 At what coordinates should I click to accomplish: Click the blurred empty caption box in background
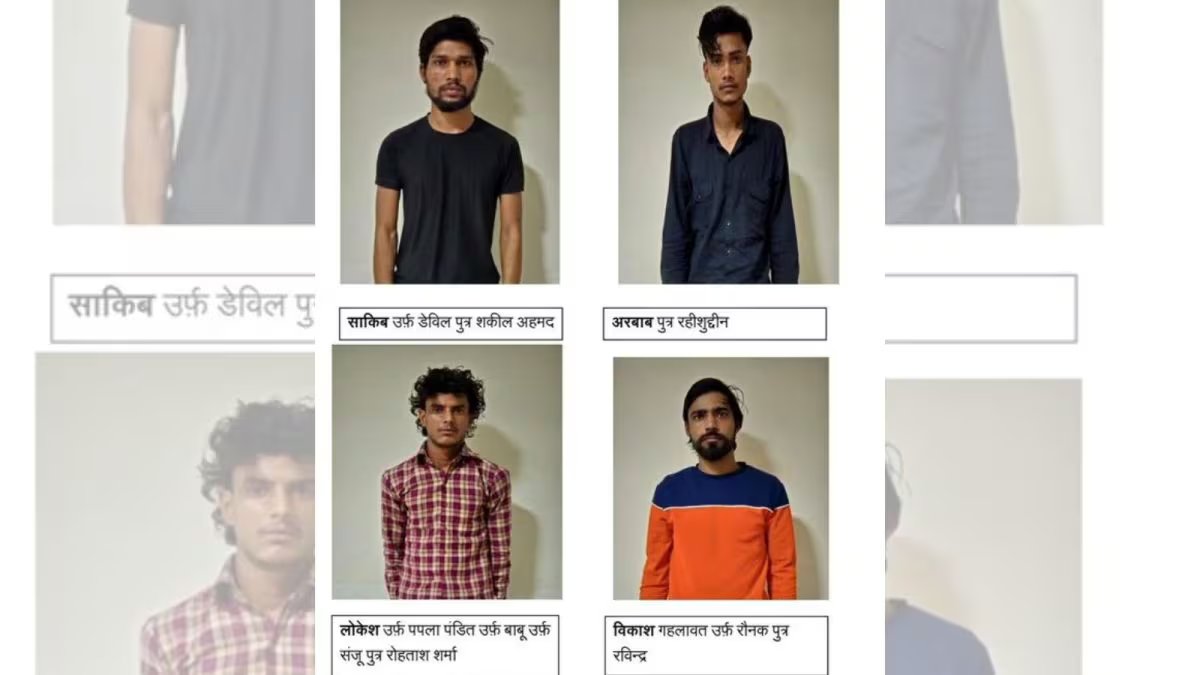[981, 308]
